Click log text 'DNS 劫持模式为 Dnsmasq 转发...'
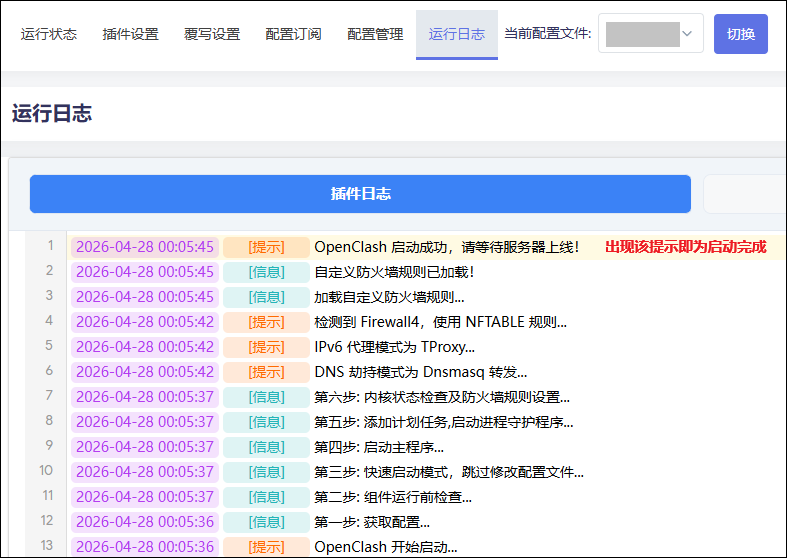This screenshot has width=787, height=558. (421, 372)
